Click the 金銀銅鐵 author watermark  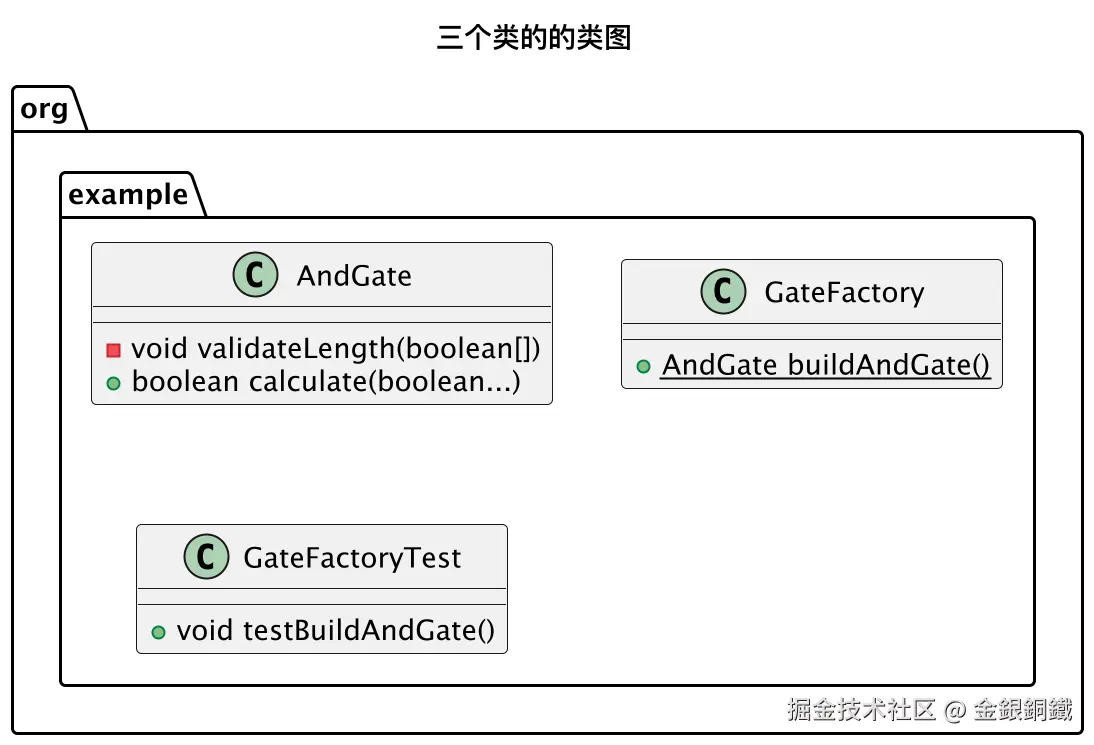(x=1022, y=710)
